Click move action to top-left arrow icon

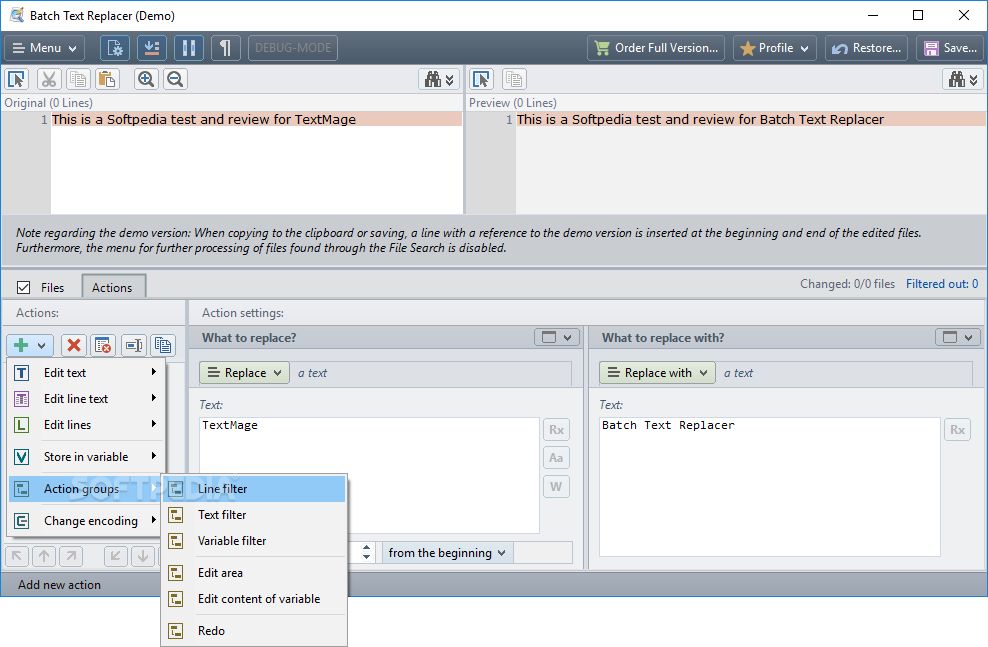[x=17, y=556]
